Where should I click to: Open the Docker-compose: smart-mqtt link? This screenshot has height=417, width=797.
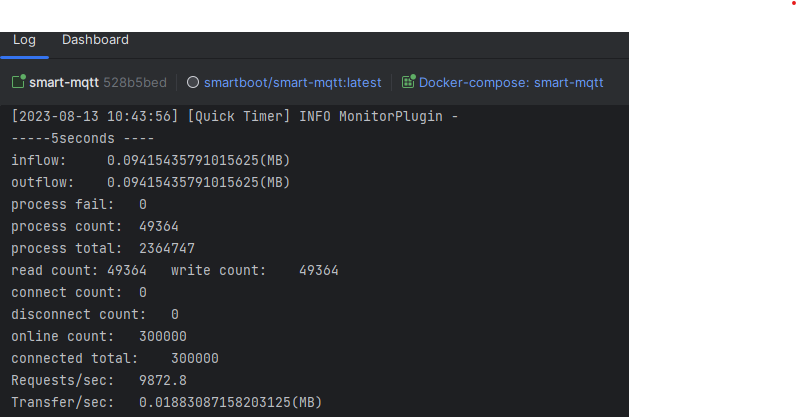pos(511,82)
